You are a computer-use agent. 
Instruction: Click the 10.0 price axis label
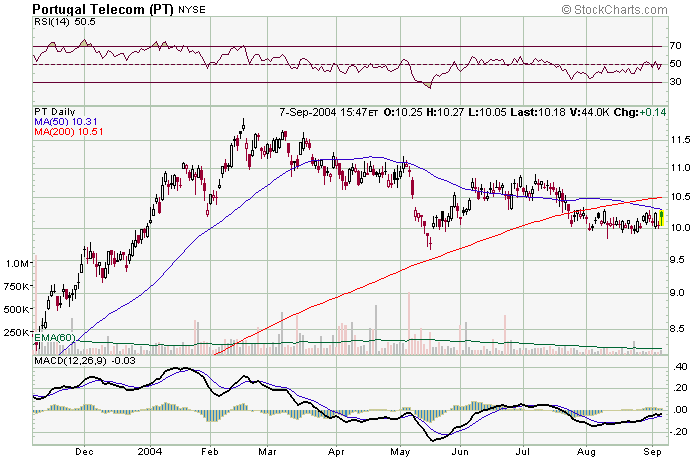pos(680,228)
